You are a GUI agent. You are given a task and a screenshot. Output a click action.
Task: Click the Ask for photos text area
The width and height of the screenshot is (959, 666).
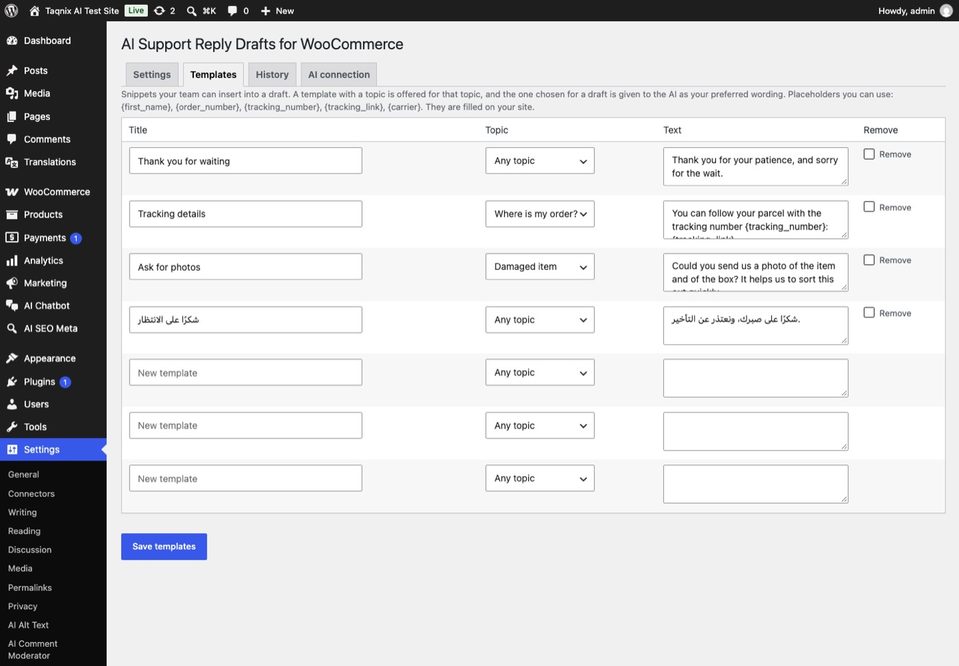755,272
